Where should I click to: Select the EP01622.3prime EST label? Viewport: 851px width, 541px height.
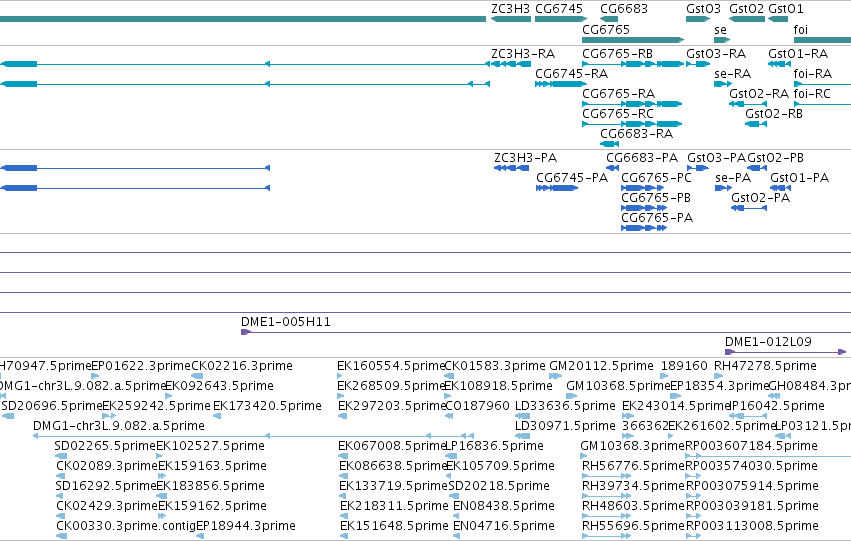click(x=141, y=366)
